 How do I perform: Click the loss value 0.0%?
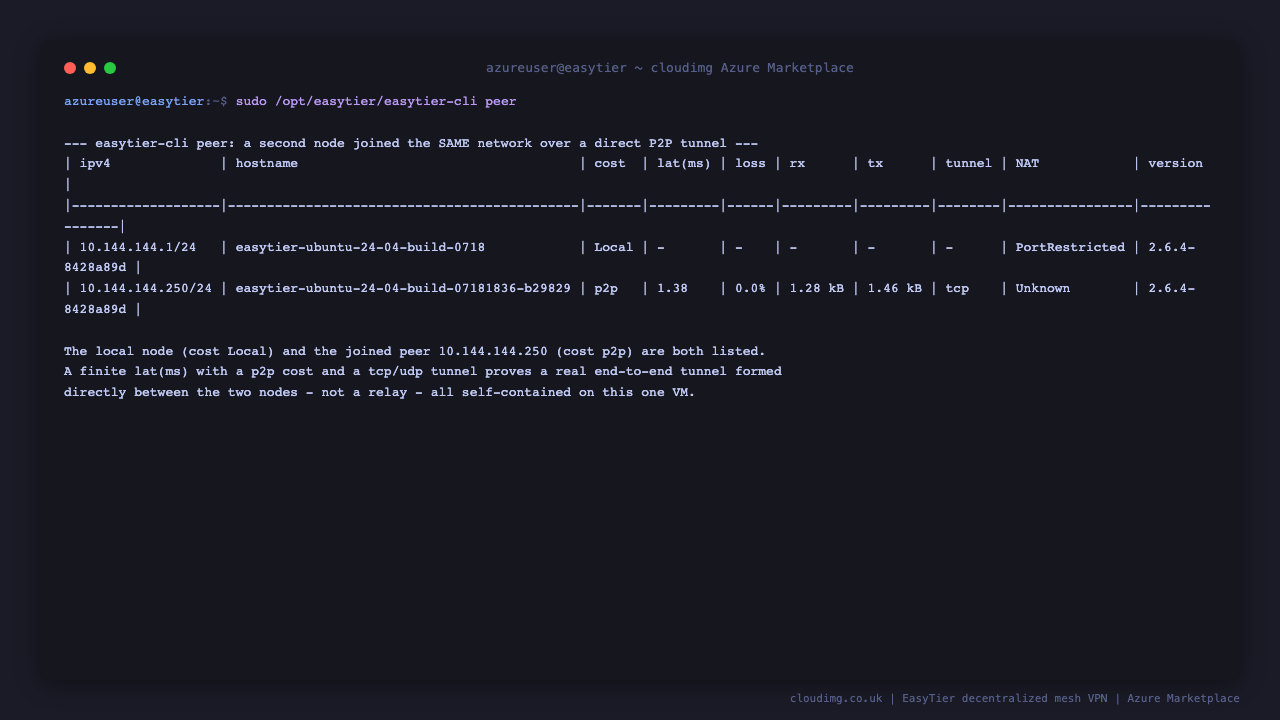point(751,288)
